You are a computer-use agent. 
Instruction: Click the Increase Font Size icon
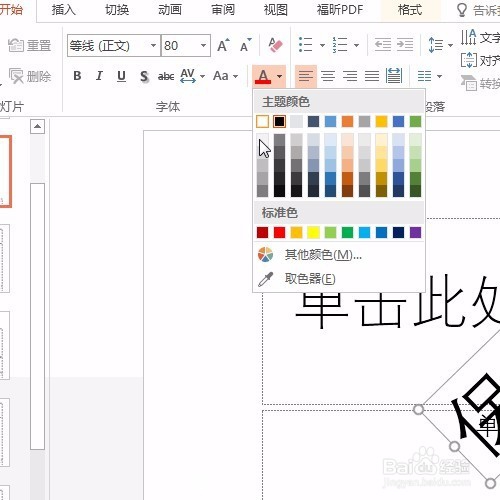[x=223, y=45]
